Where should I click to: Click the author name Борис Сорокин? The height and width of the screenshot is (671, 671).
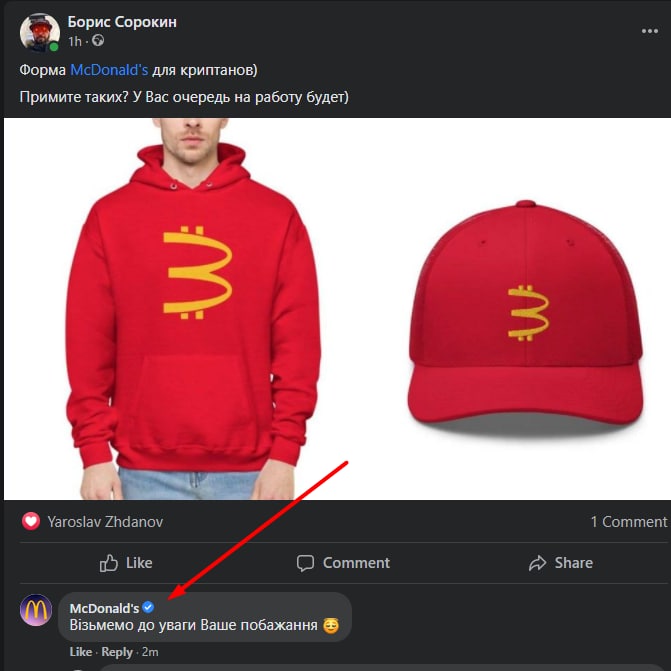(122, 22)
